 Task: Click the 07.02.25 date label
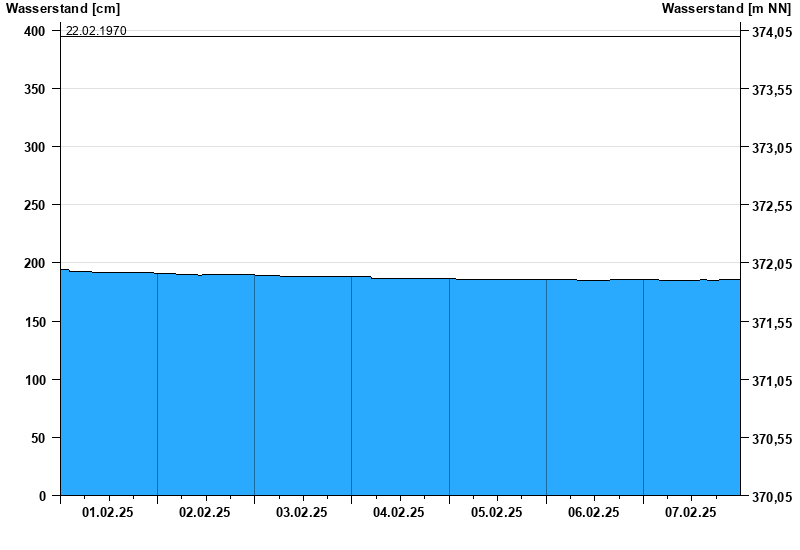(691, 513)
